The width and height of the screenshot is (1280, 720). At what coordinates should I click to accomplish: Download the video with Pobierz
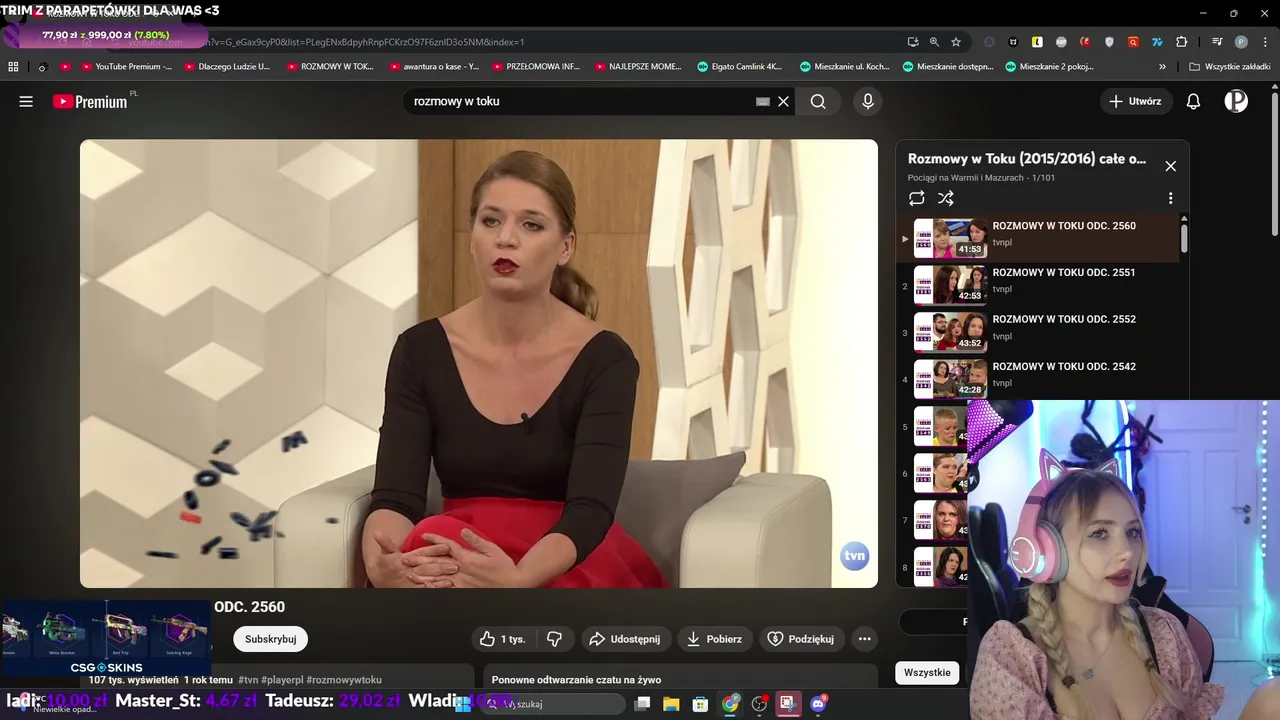click(x=714, y=639)
